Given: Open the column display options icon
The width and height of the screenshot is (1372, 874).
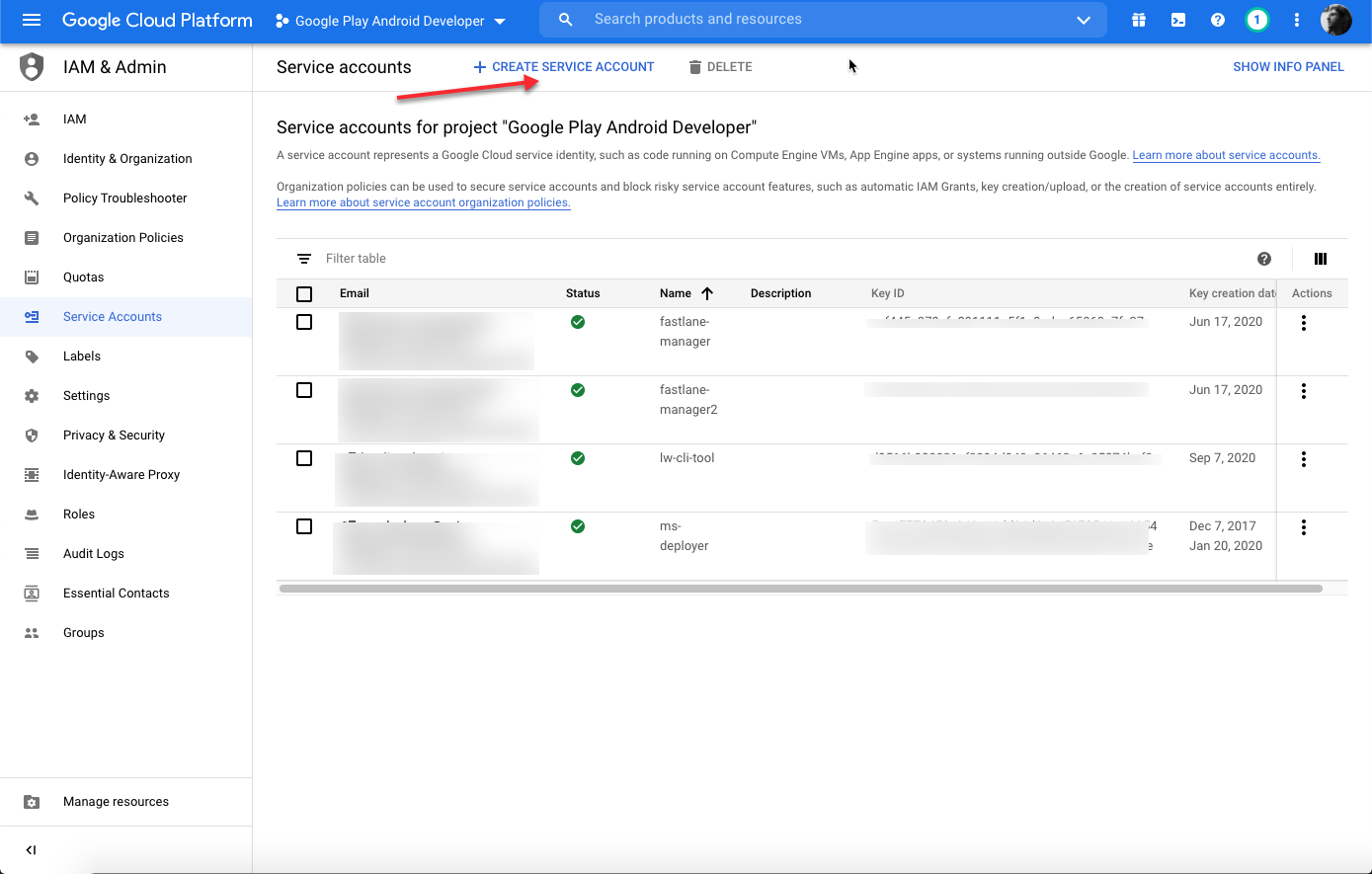Looking at the screenshot, I should [x=1321, y=259].
